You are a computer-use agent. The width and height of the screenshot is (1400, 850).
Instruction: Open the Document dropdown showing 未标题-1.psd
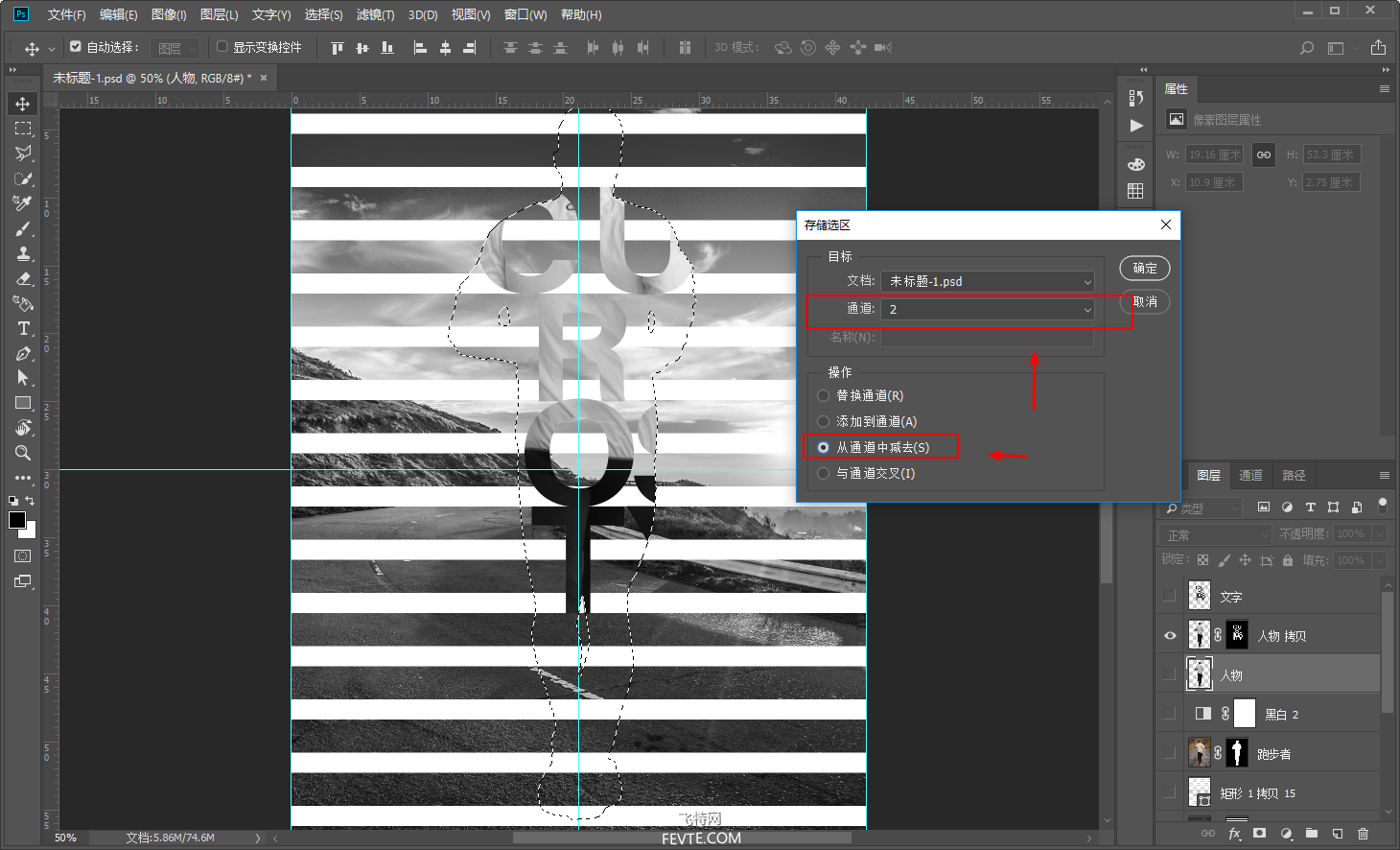[x=988, y=281]
